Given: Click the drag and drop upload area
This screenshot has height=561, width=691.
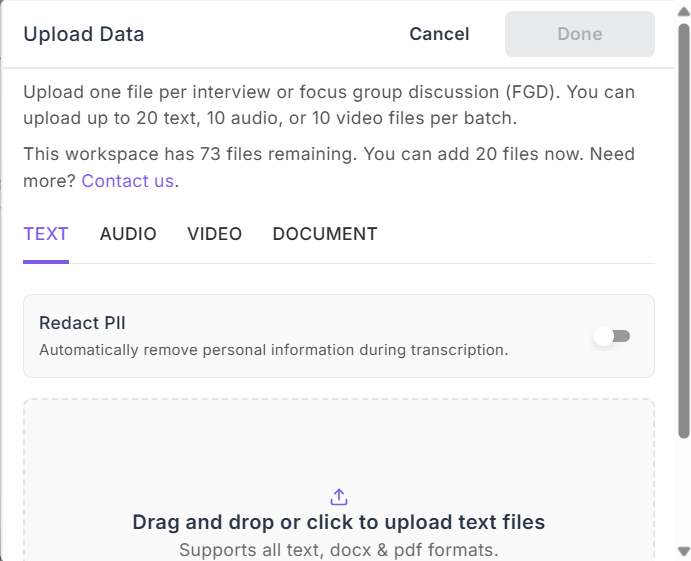Looking at the screenshot, I should [x=338, y=480].
